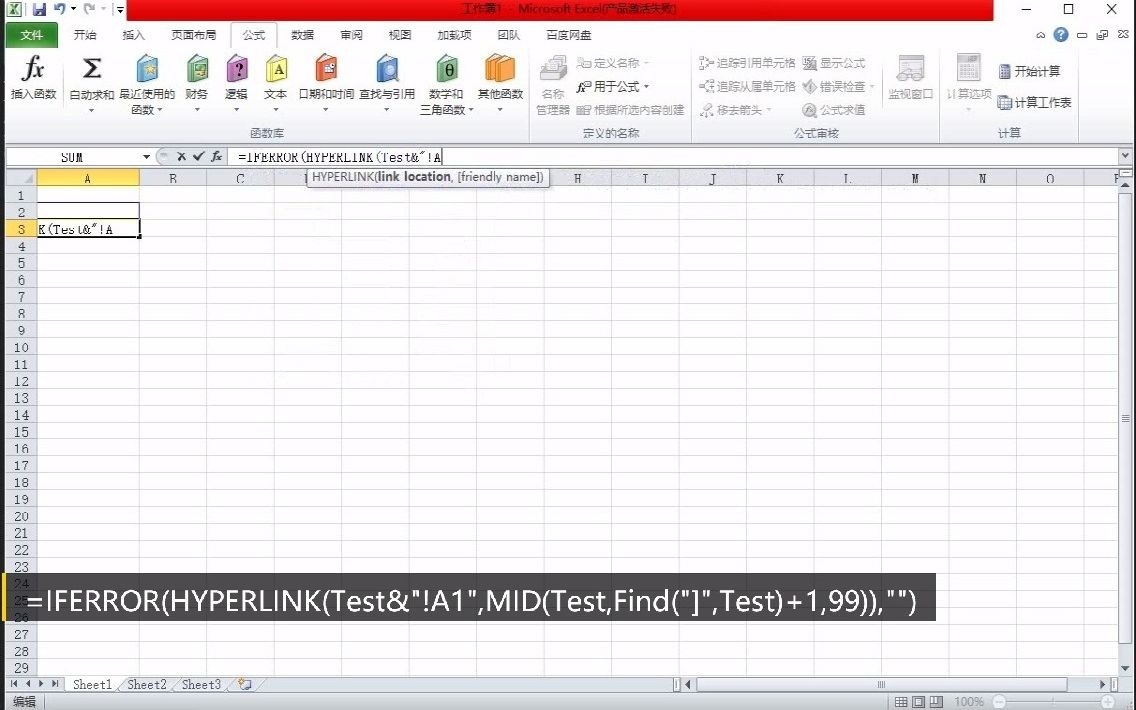This screenshot has width=1136, height=710.
Task: Click Calculate Sheet (计算工作表)
Action: [1035, 101]
